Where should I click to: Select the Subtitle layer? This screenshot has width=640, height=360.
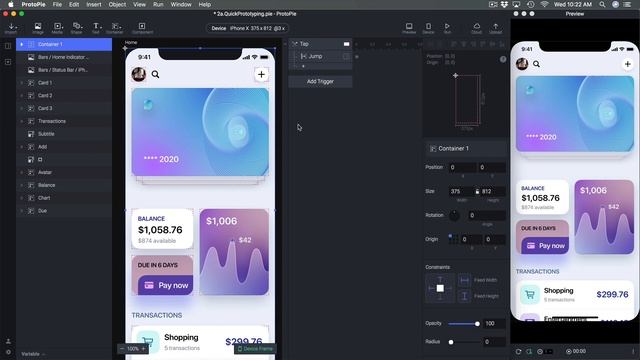(64, 134)
